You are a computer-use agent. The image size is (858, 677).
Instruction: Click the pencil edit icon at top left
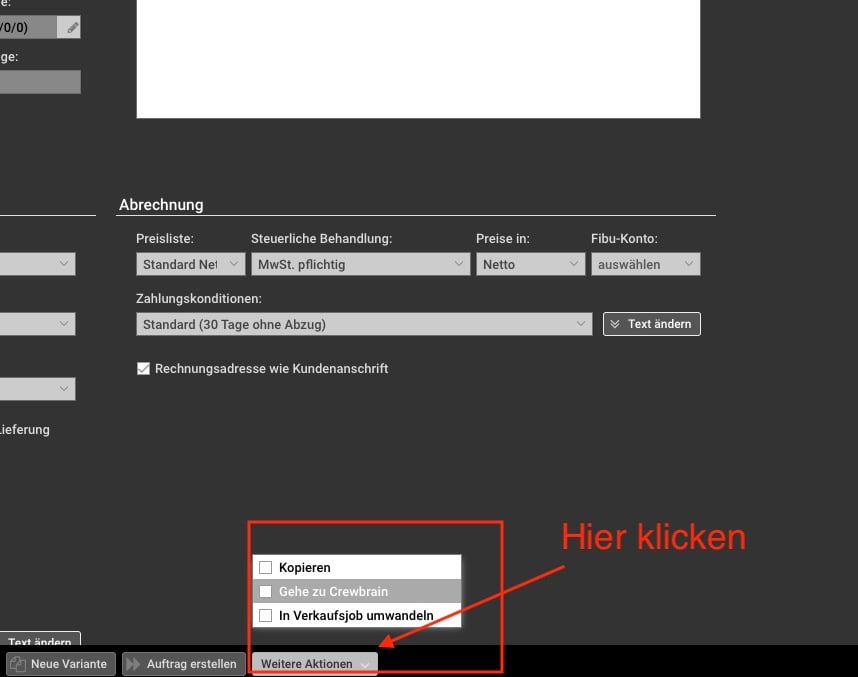coord(72,28)
